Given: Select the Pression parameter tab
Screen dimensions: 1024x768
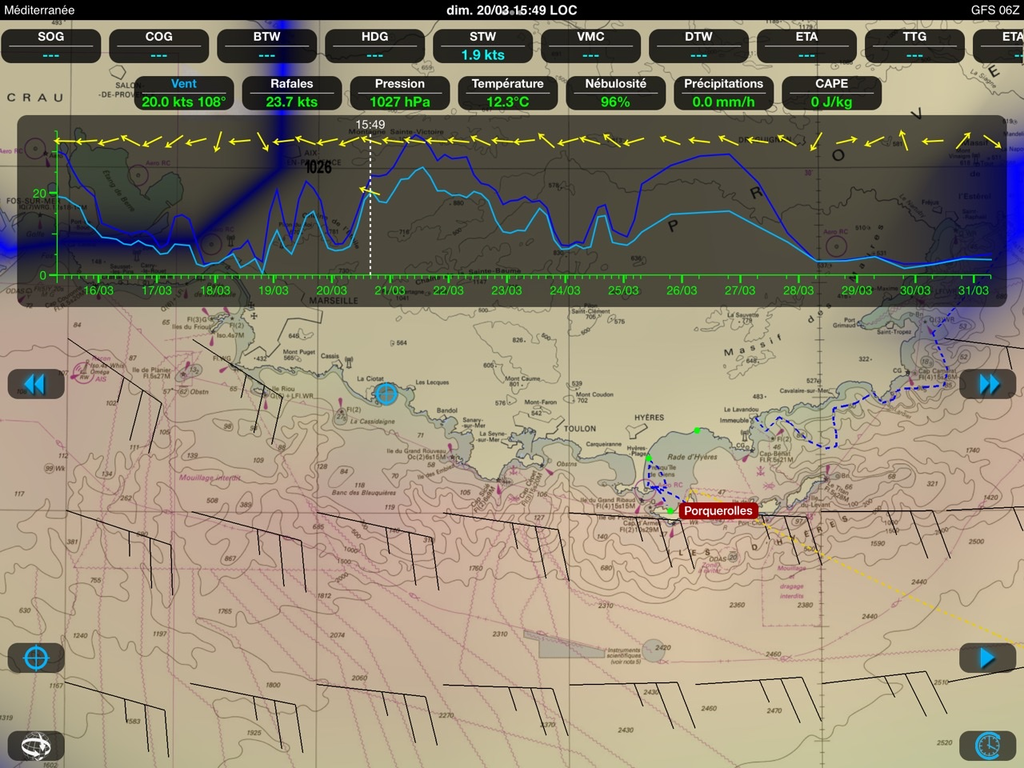Looking at the screenshot, I should click(x=400, y=93).
